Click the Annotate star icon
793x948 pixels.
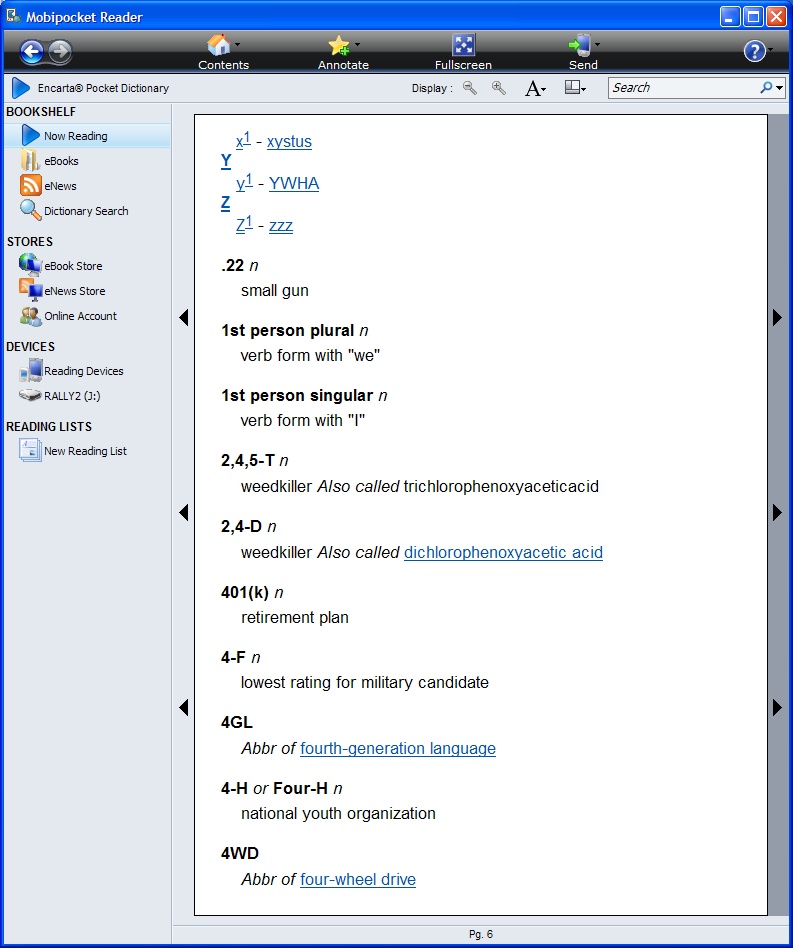pyautogui.click(x=338, y=45)
